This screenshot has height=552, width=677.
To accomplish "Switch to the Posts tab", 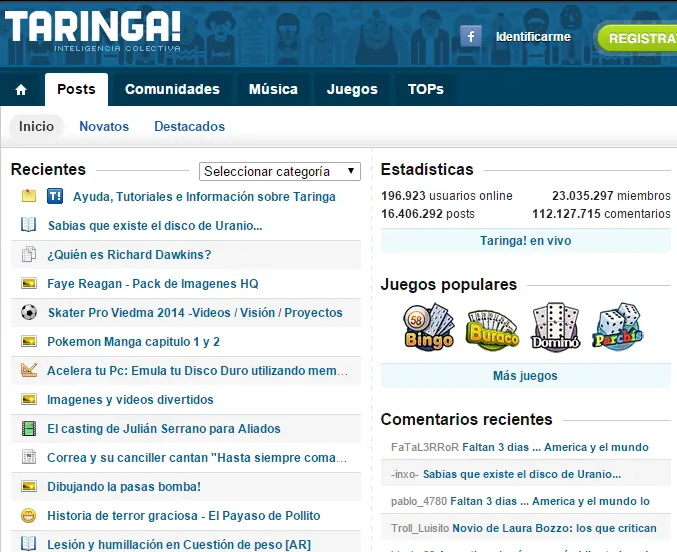I will [76, 89].
